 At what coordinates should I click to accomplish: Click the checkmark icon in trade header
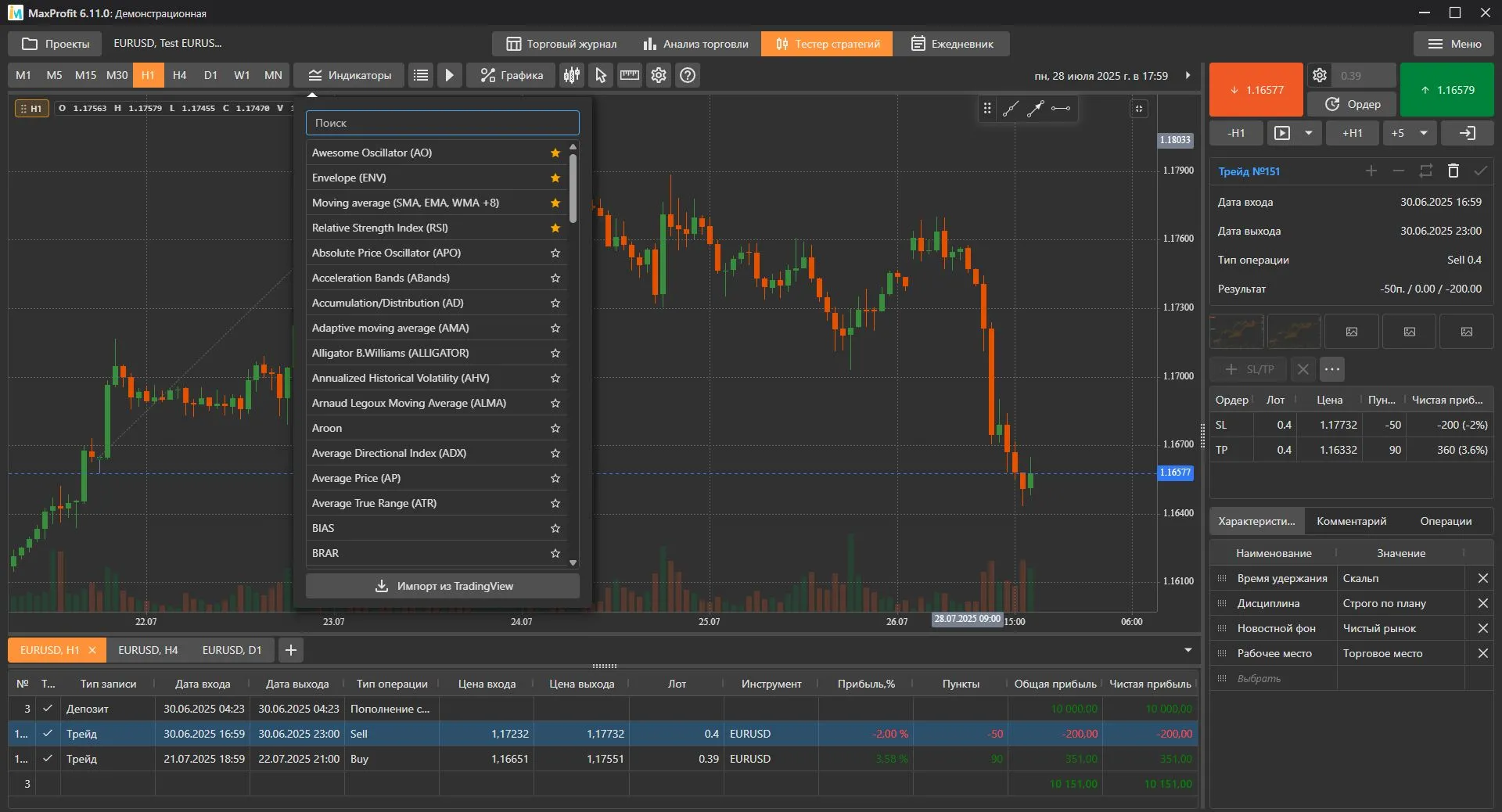click(x=1481, y=171)
